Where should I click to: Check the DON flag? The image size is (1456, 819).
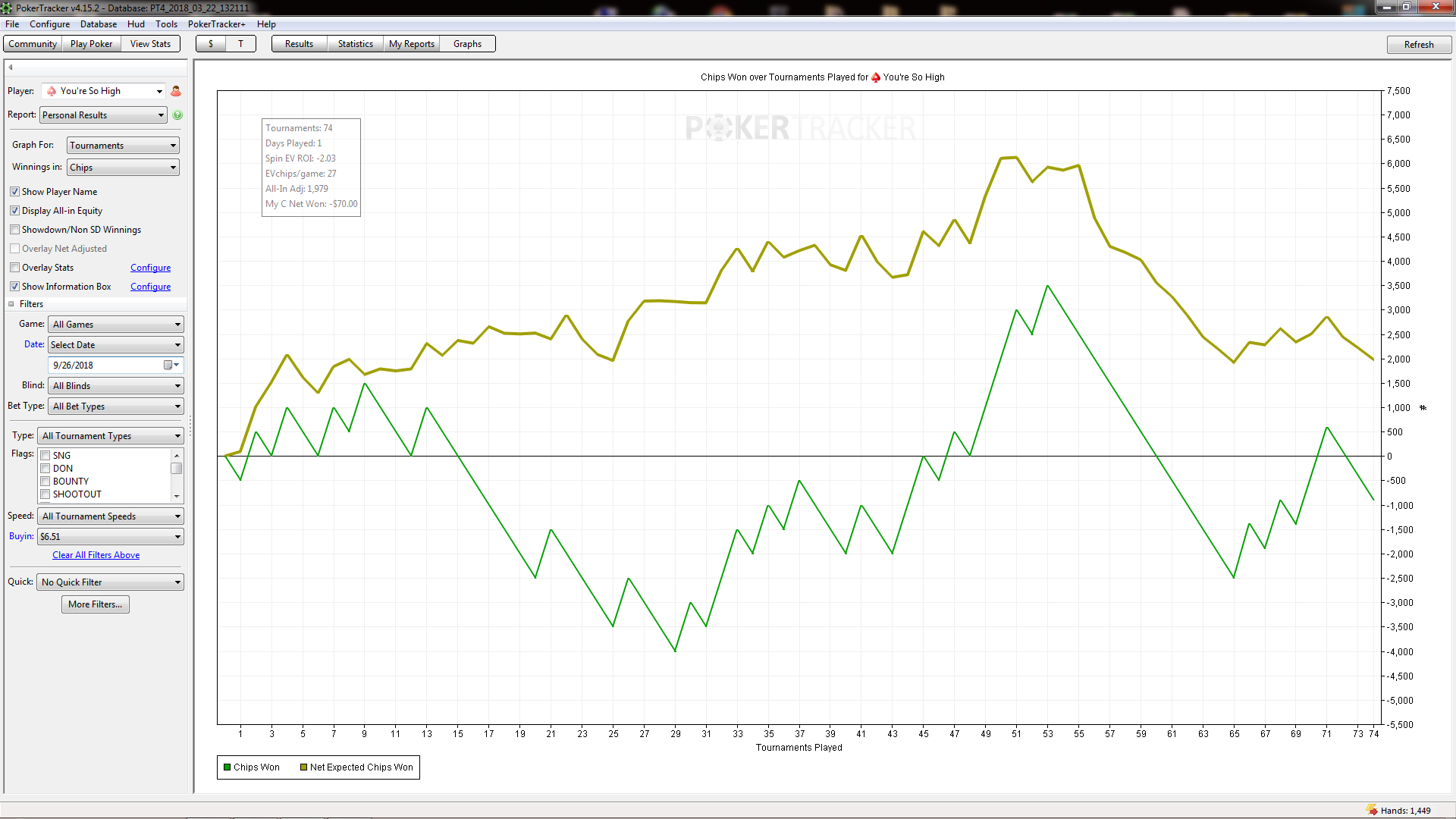click(45, 469)
